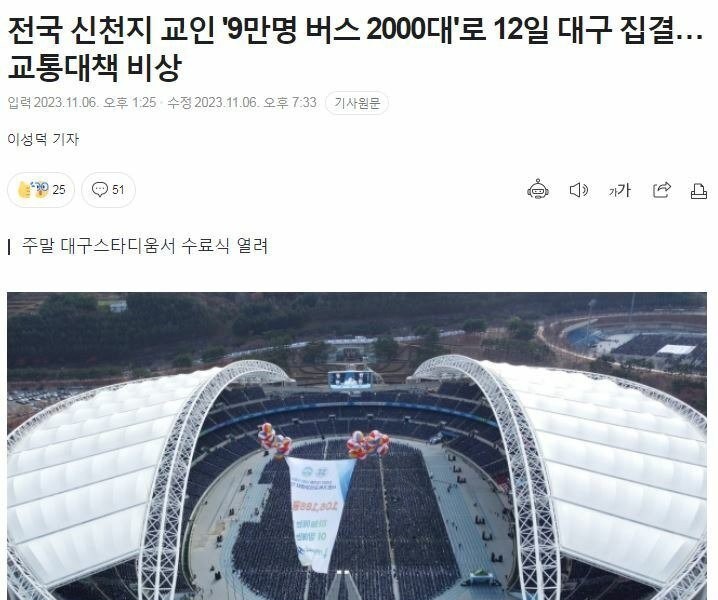Click the stadium's large video screen in photo
This screenshot has width=718, height=600.
[x=350, y=380]
